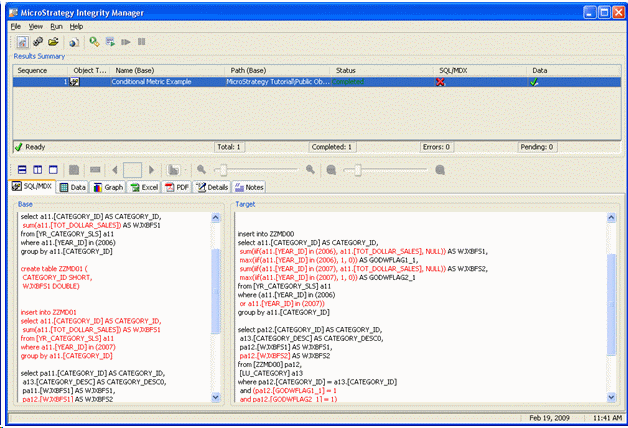The image size is (628, 428).
Task: Switch to the Data tab
Action: tap(72, 187)
